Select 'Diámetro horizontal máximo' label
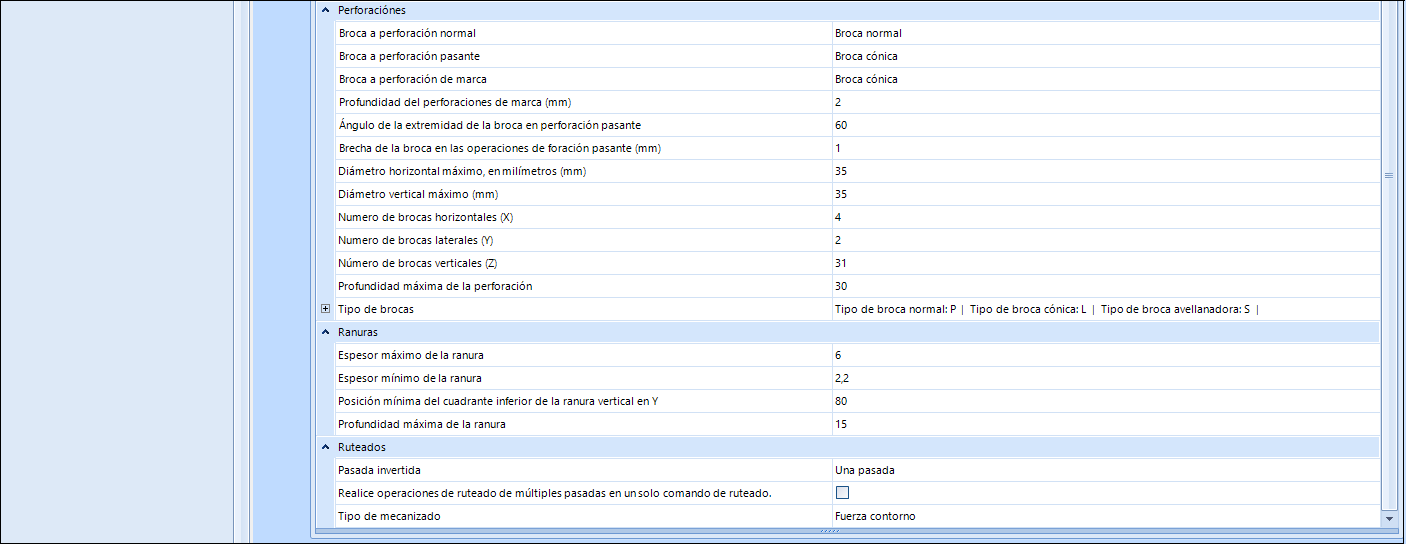1406x544 pixels. (462, 171)
